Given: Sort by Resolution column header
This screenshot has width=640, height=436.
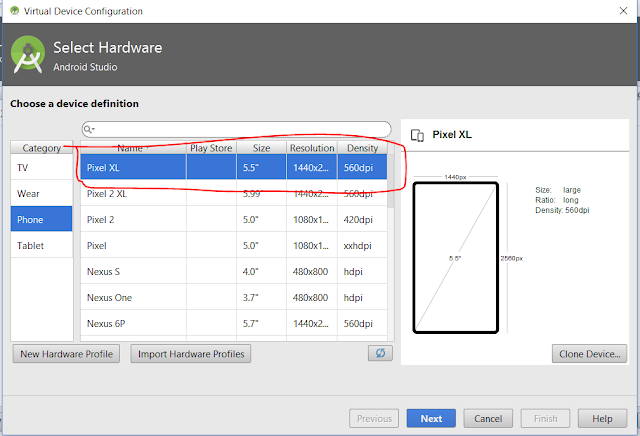Looking at the screenshot, I should coord(312,148).
